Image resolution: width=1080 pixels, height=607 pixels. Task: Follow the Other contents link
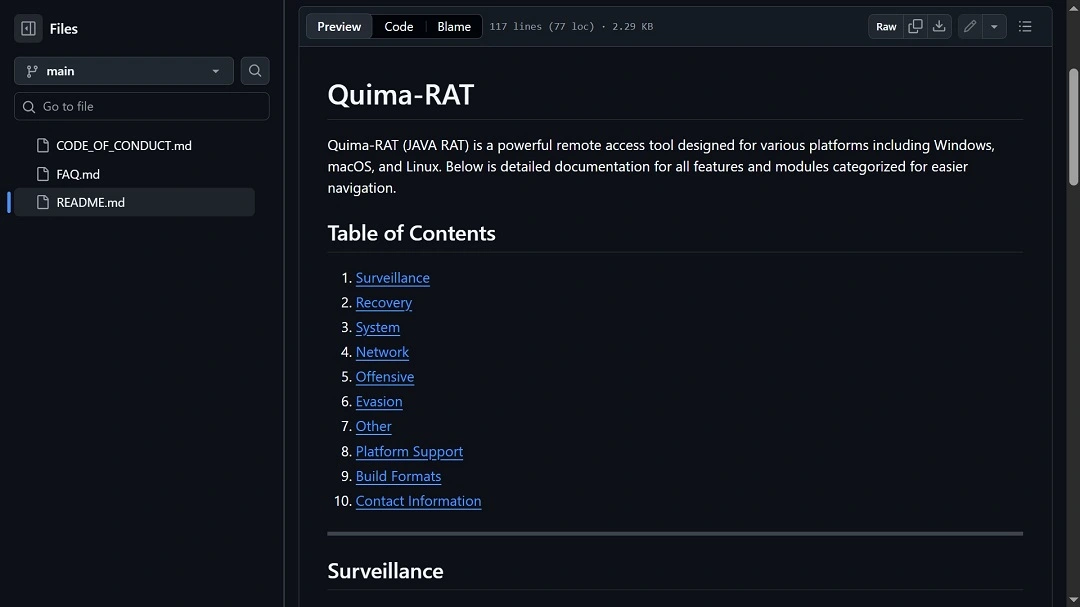coord(373,426)
